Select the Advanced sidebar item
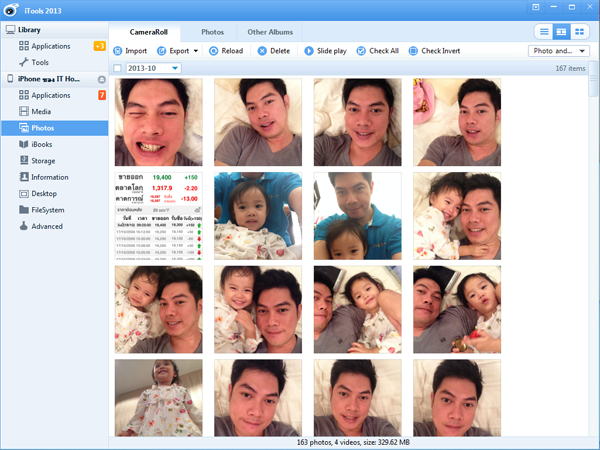 (x=46, y=226)
